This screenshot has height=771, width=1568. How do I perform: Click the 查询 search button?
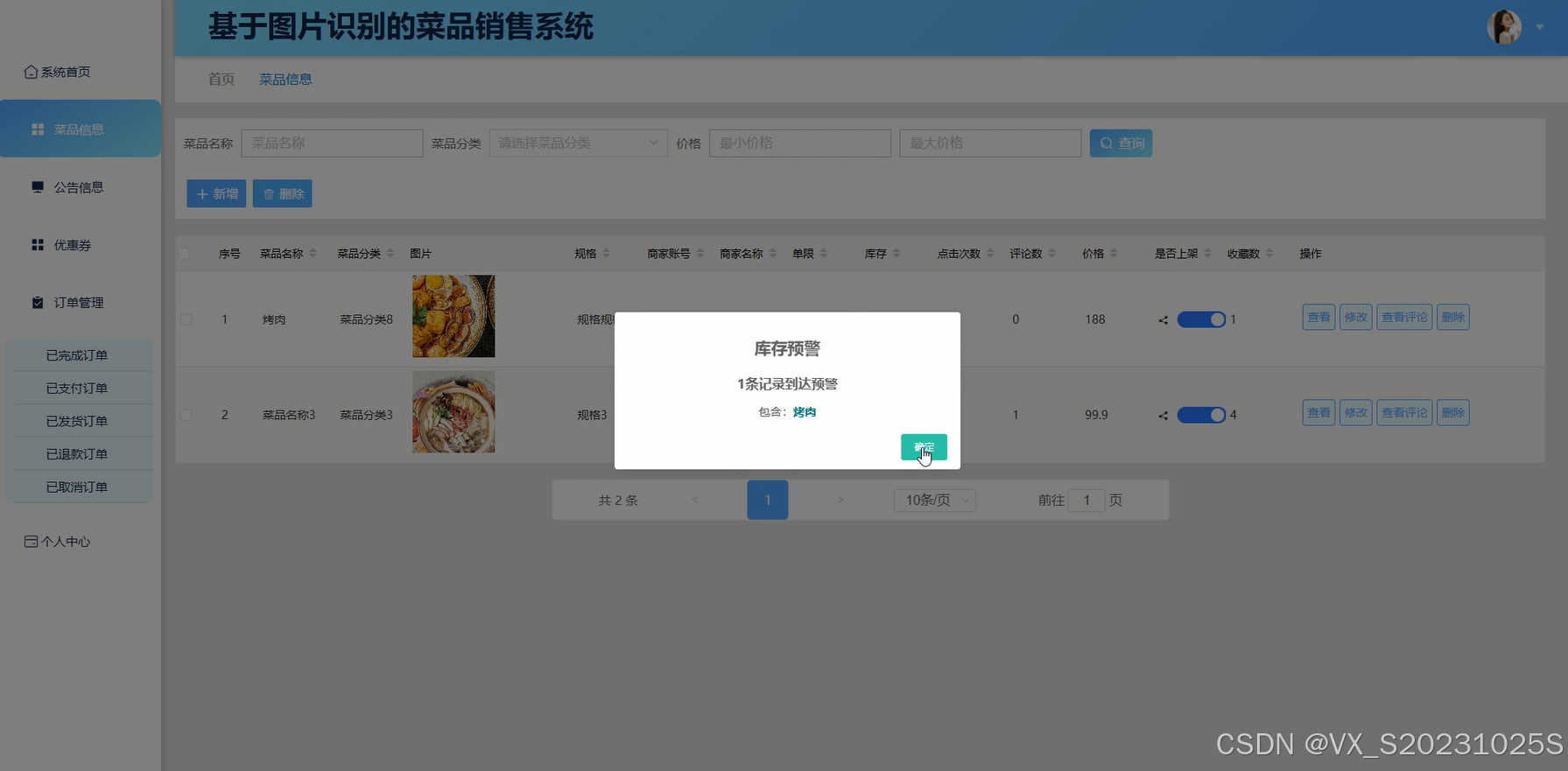point(1121,144)
